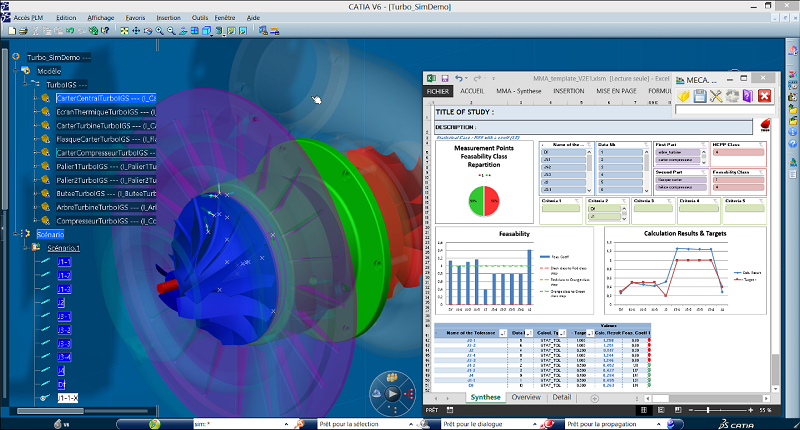Open the 'Name of the Tolerance' column filter dropdown
This screenshot has height=430, width=800.
pos(505,331)
